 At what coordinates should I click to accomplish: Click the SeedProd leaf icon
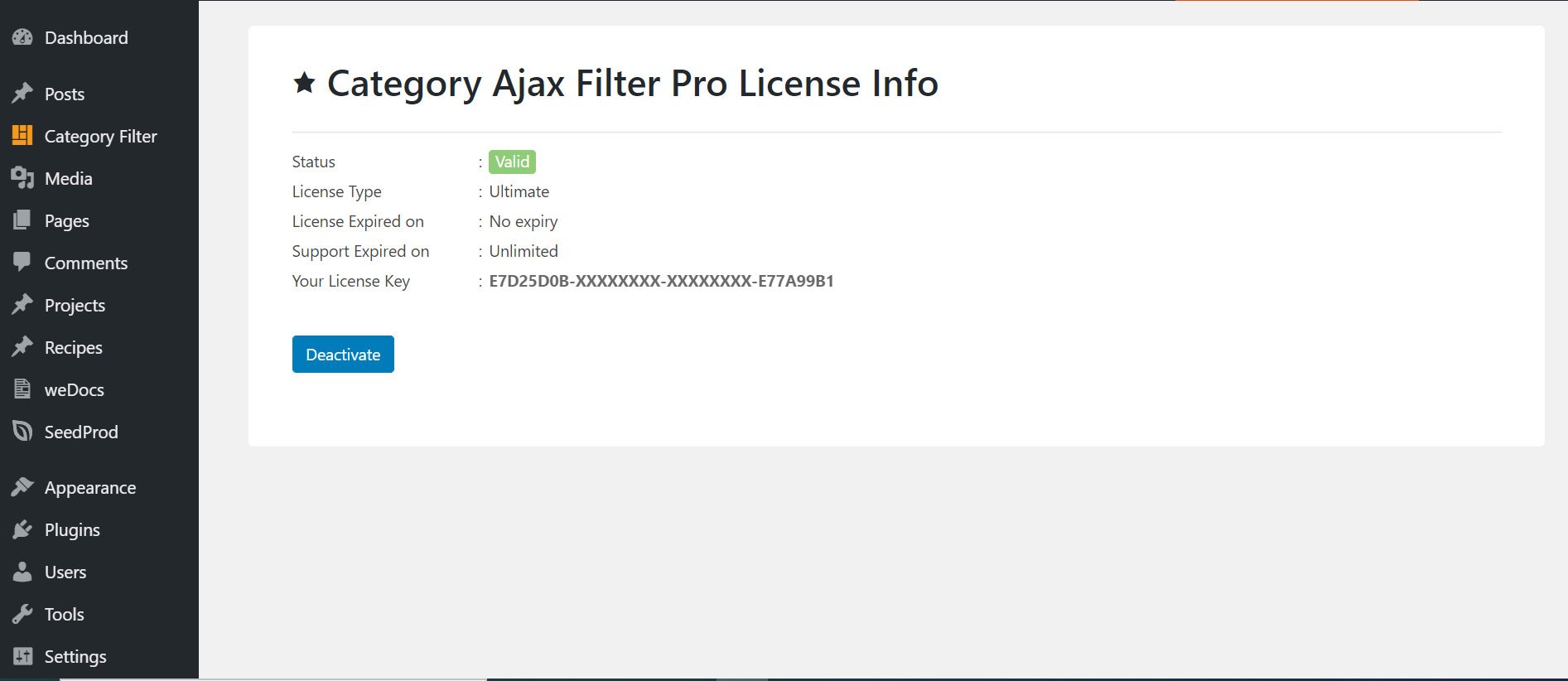click(22, 431)
